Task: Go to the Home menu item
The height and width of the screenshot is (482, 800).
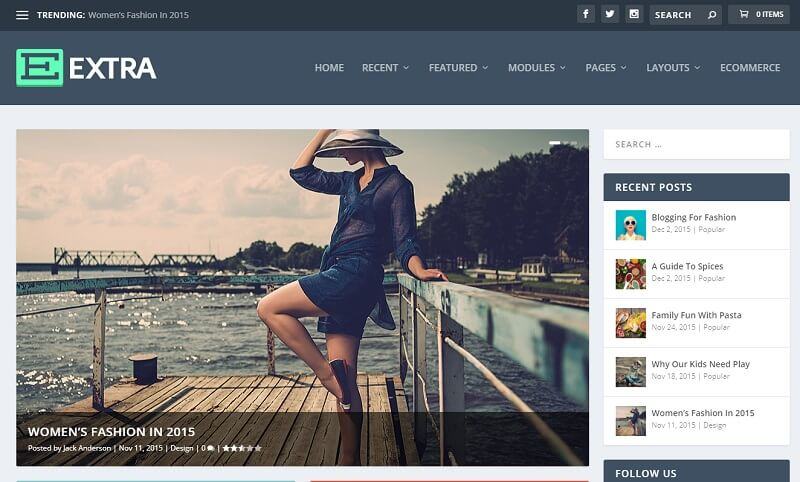Action: coord(329,68)
